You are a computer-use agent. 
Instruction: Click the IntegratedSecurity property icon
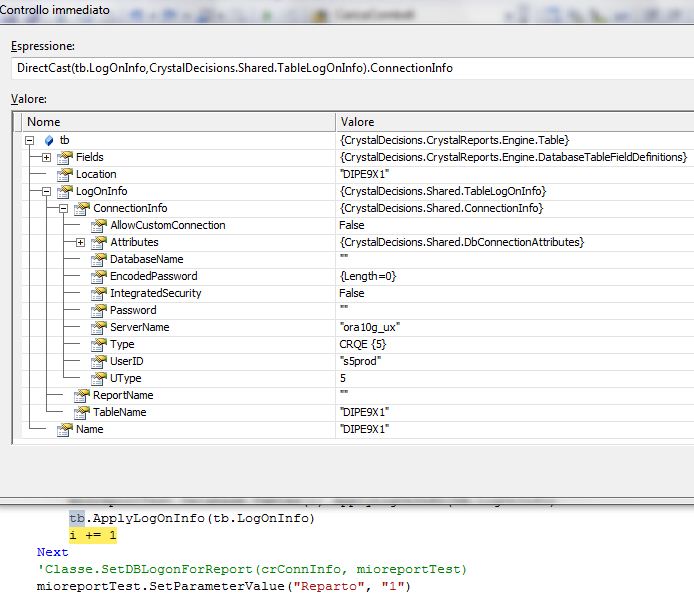pos(99,293)
